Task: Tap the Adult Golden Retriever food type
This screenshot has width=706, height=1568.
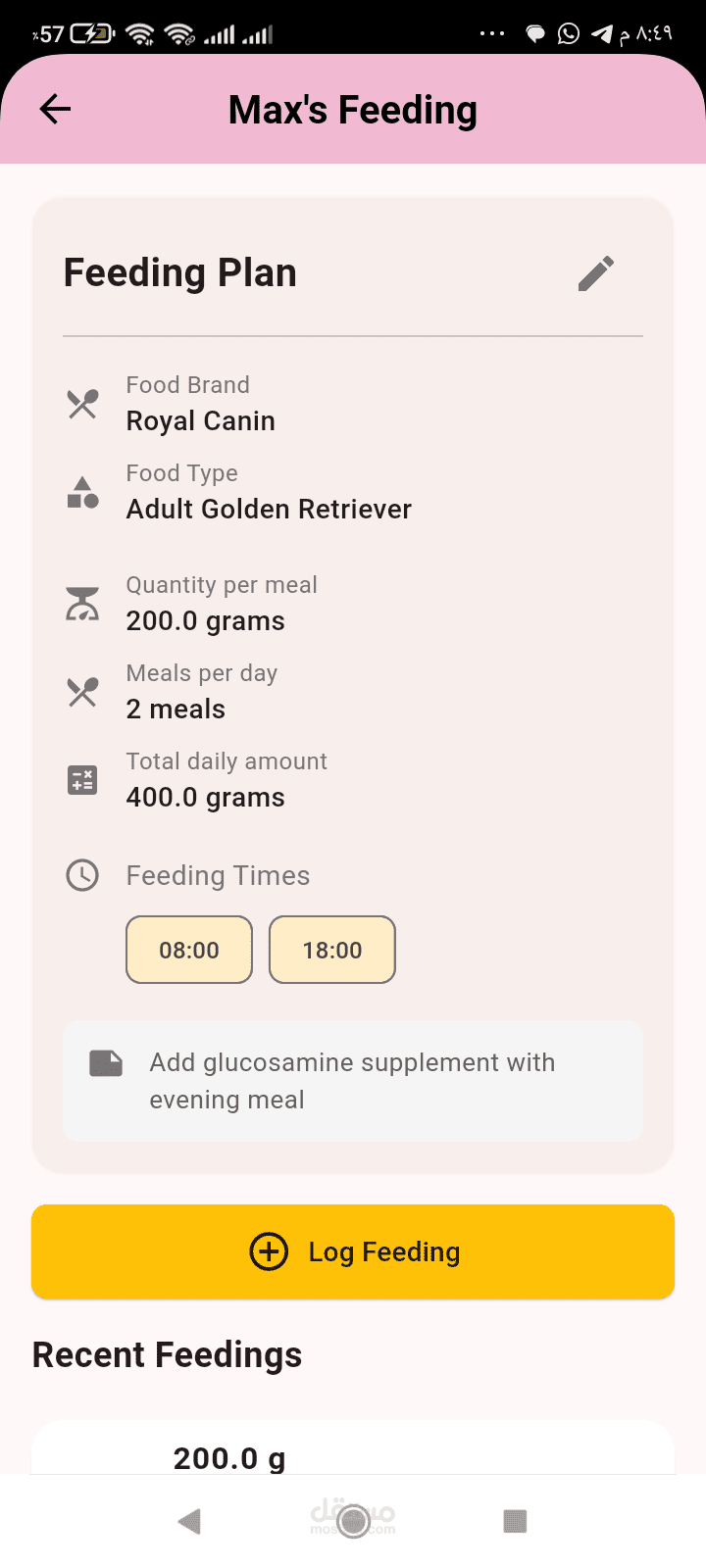Action: pos(269,510)
